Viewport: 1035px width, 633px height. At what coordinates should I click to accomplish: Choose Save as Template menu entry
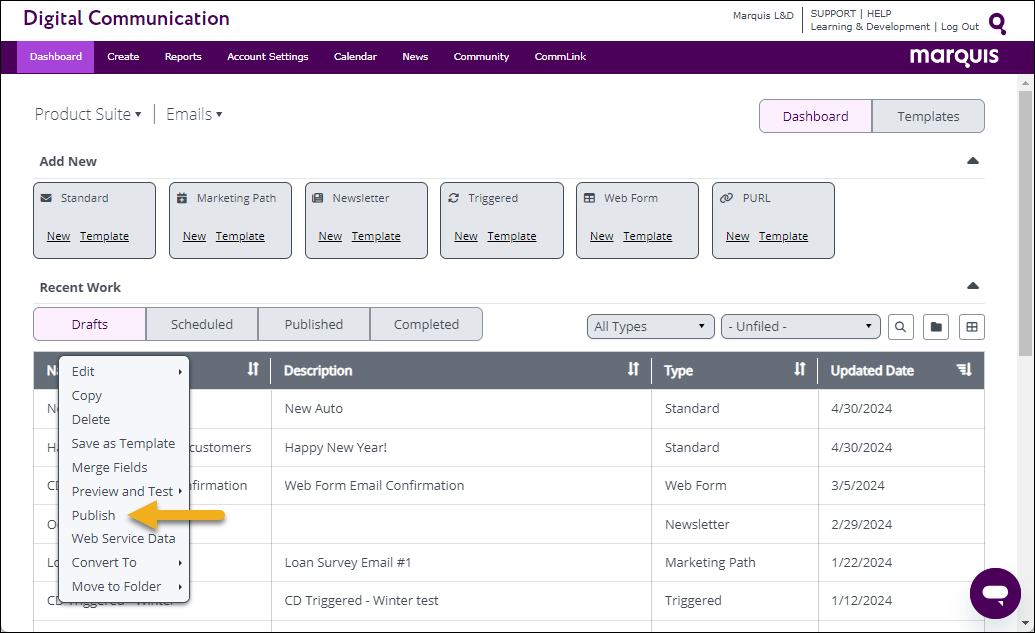click(x=123, y=444)
